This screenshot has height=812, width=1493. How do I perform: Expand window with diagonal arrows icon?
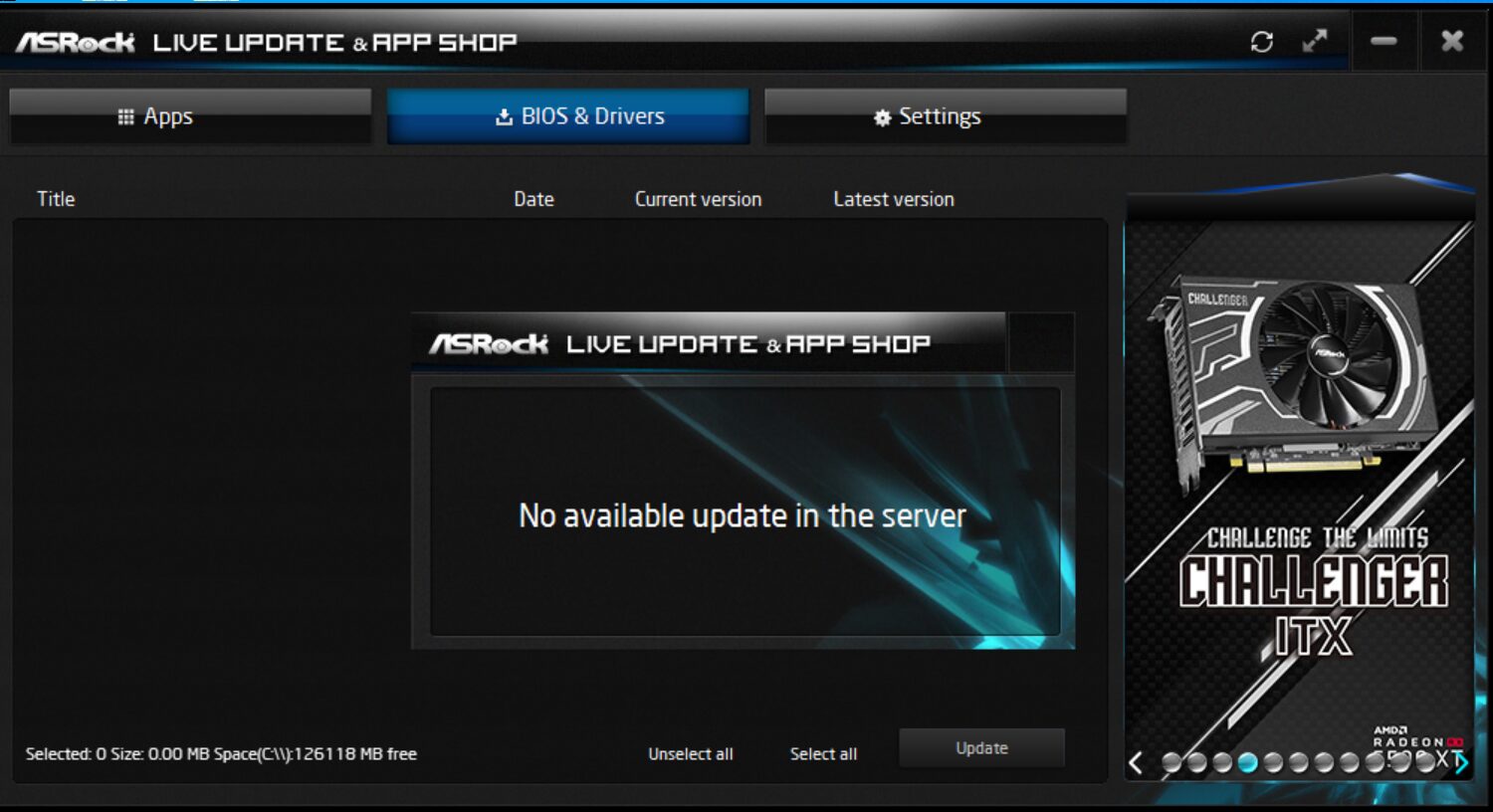(1315, 41)
